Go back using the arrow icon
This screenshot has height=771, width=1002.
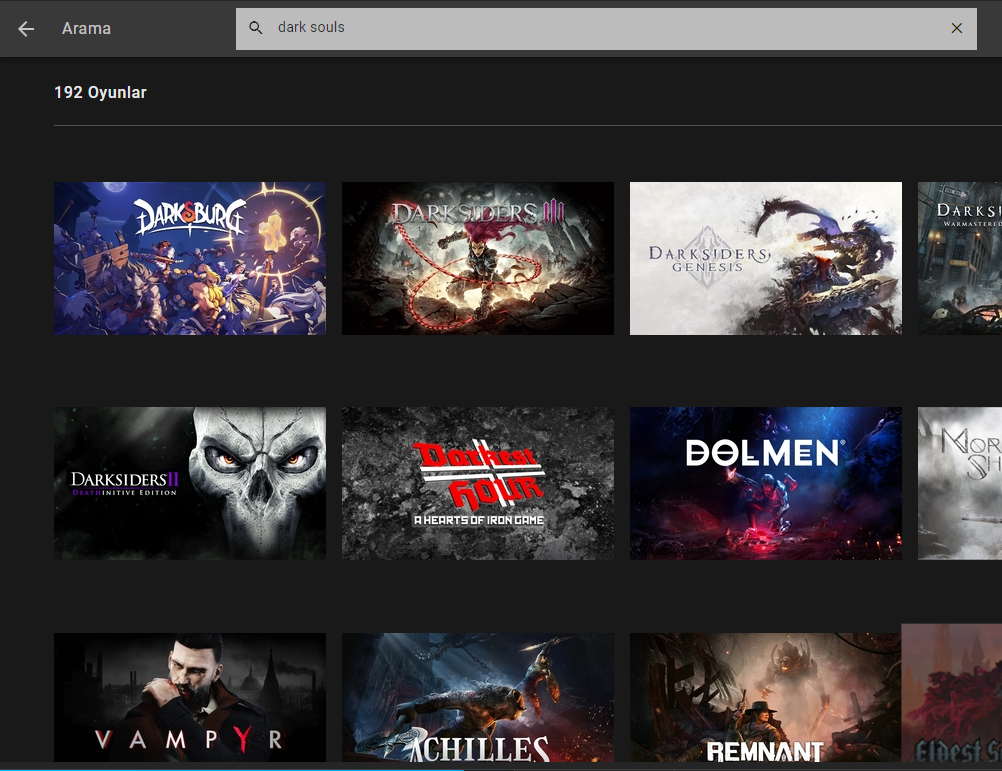pos(26,29)
